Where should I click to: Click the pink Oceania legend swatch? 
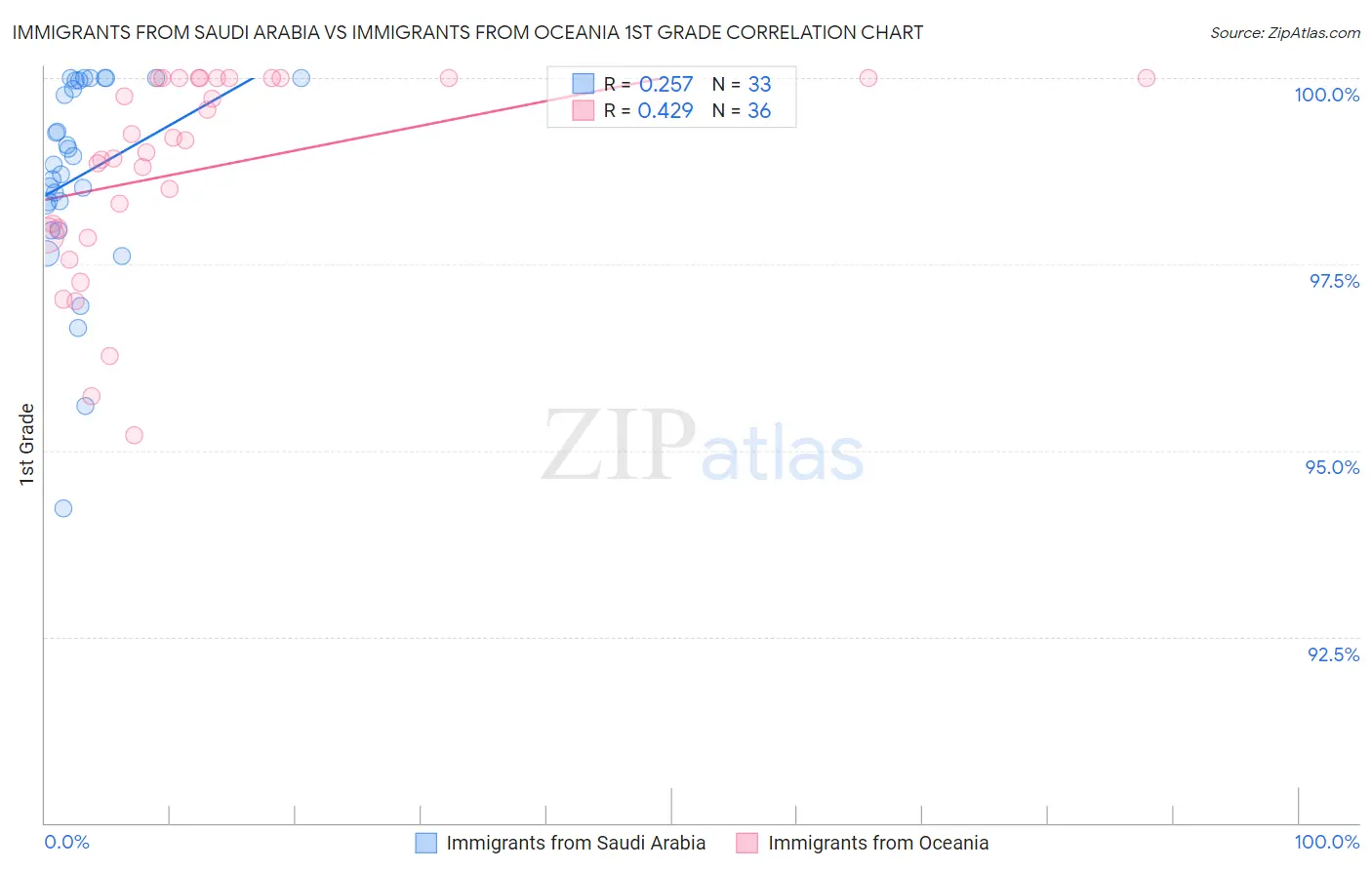pos(747,843)
